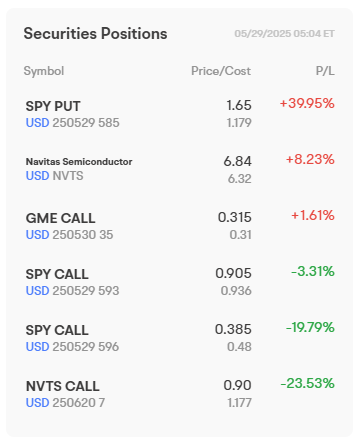Select the SPY CALL 250529 593 position

coord(180,282)
